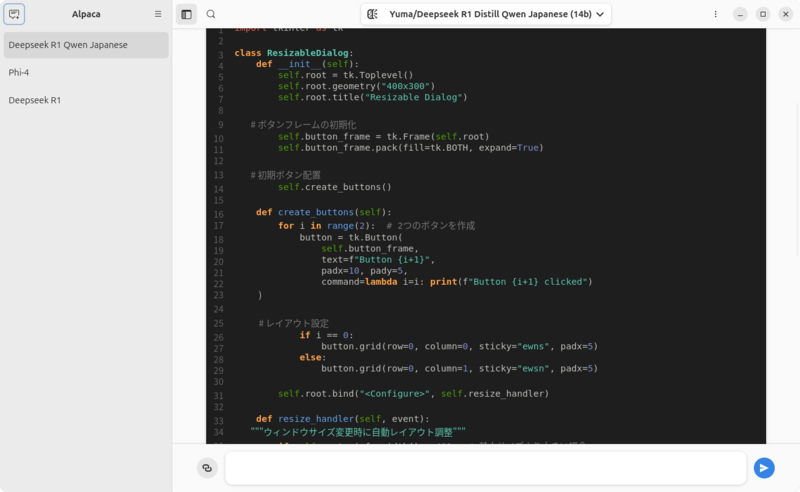Start a new chat with the top-left icon

[x=14, y=14]
